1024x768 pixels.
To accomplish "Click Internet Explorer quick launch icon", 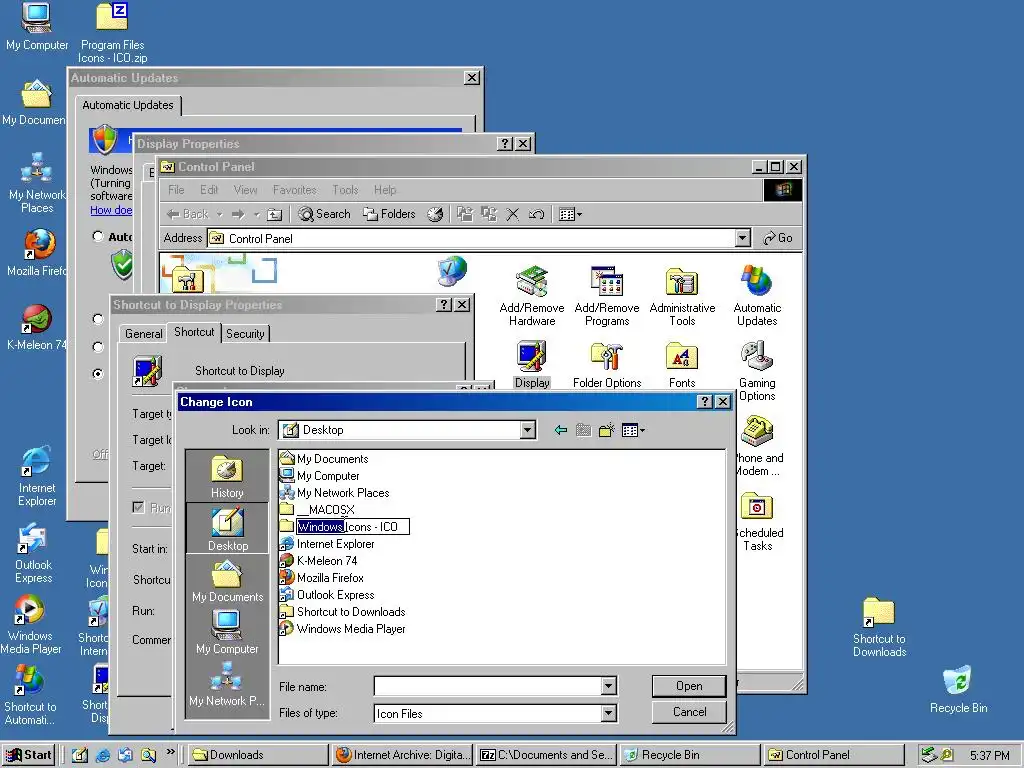I will pyautogui.click(x=103, y=755).
